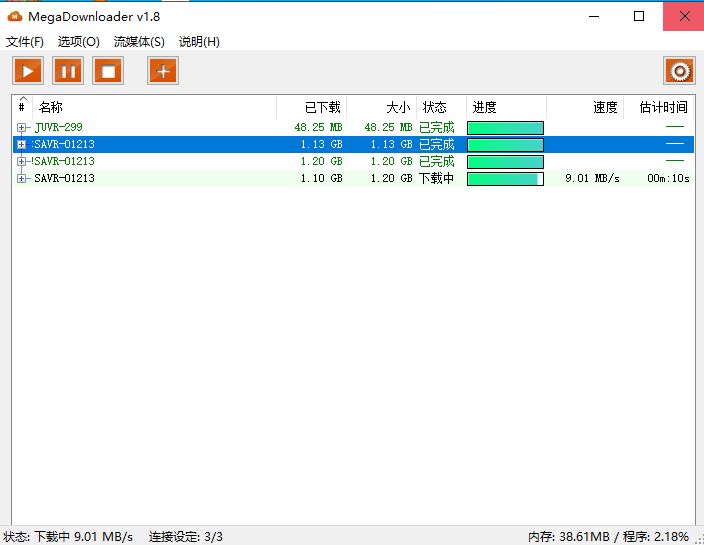The image size is (704, 545).
Task: Open the 文件(F) menu
Action: tap(25, 42)
